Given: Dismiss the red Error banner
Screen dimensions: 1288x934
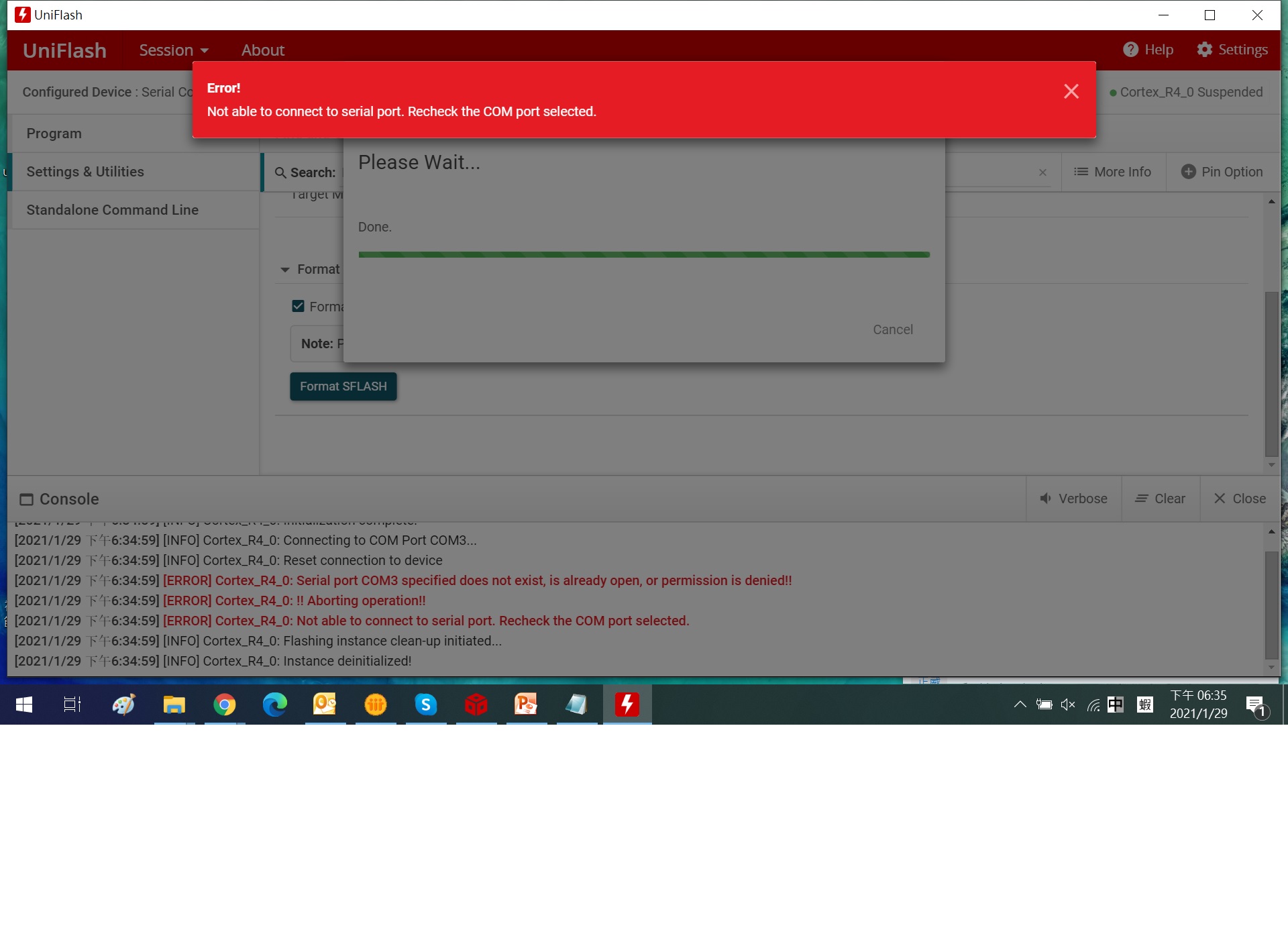Looking at the screenshot, I should click(1071, 91).
